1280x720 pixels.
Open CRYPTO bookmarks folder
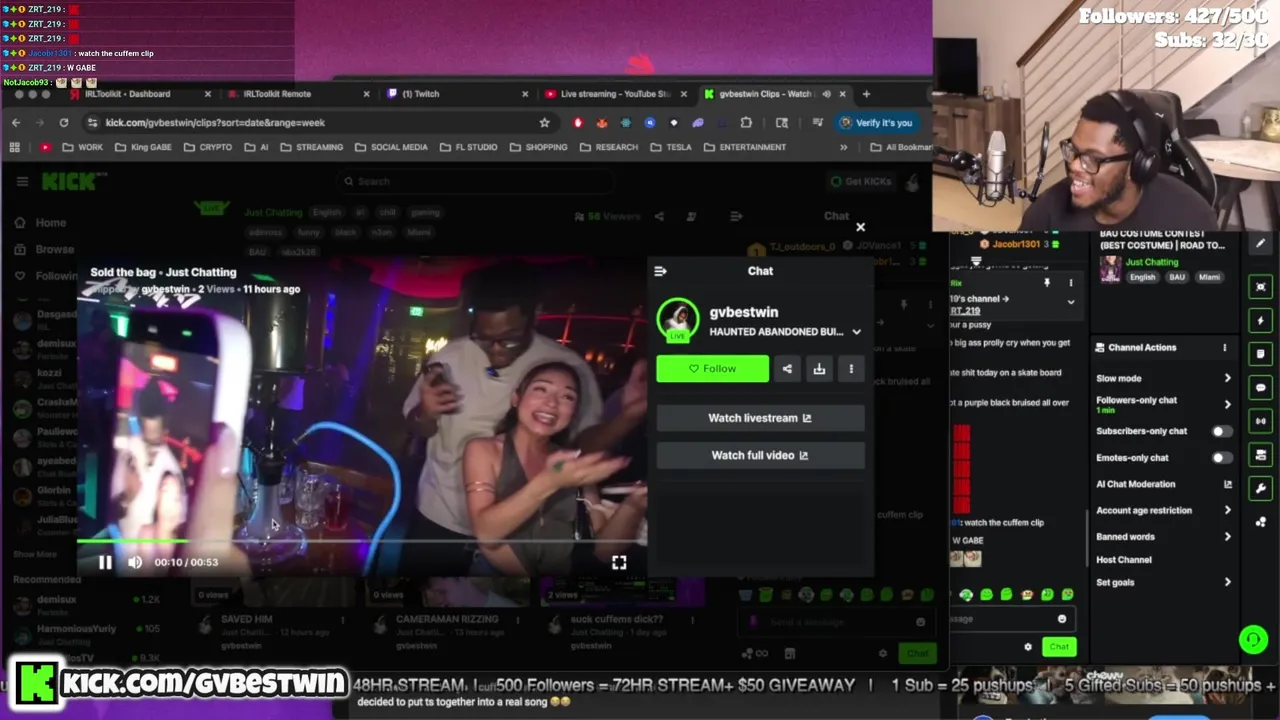[208, 147]
